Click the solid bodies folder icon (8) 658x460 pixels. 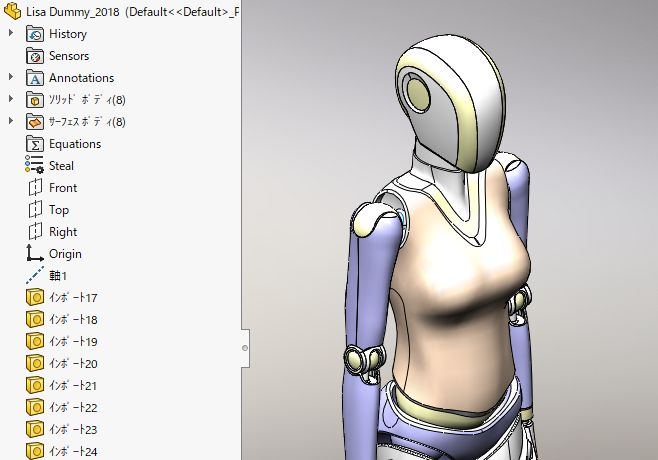(x=35, y=100)
